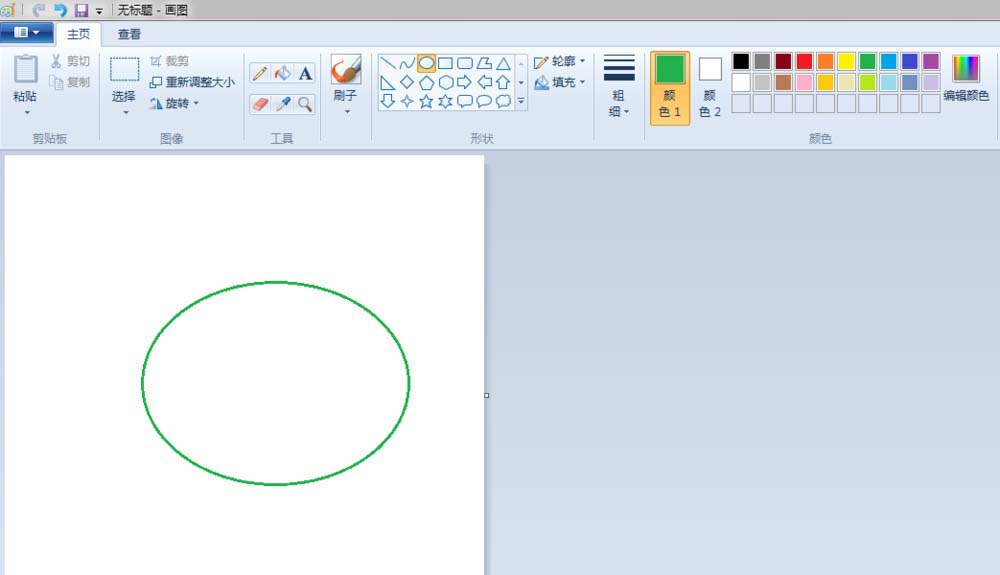Image resolution: width=1000 pixels, height=575 pixels.
Task: Open the Size (粗细) line thickness dropdown
Action: [x=619, y=86]
